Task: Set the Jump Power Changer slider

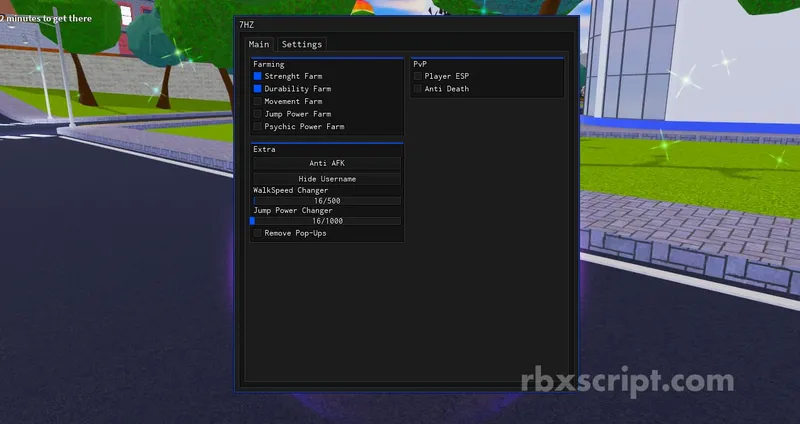Action: coord(327,221)
